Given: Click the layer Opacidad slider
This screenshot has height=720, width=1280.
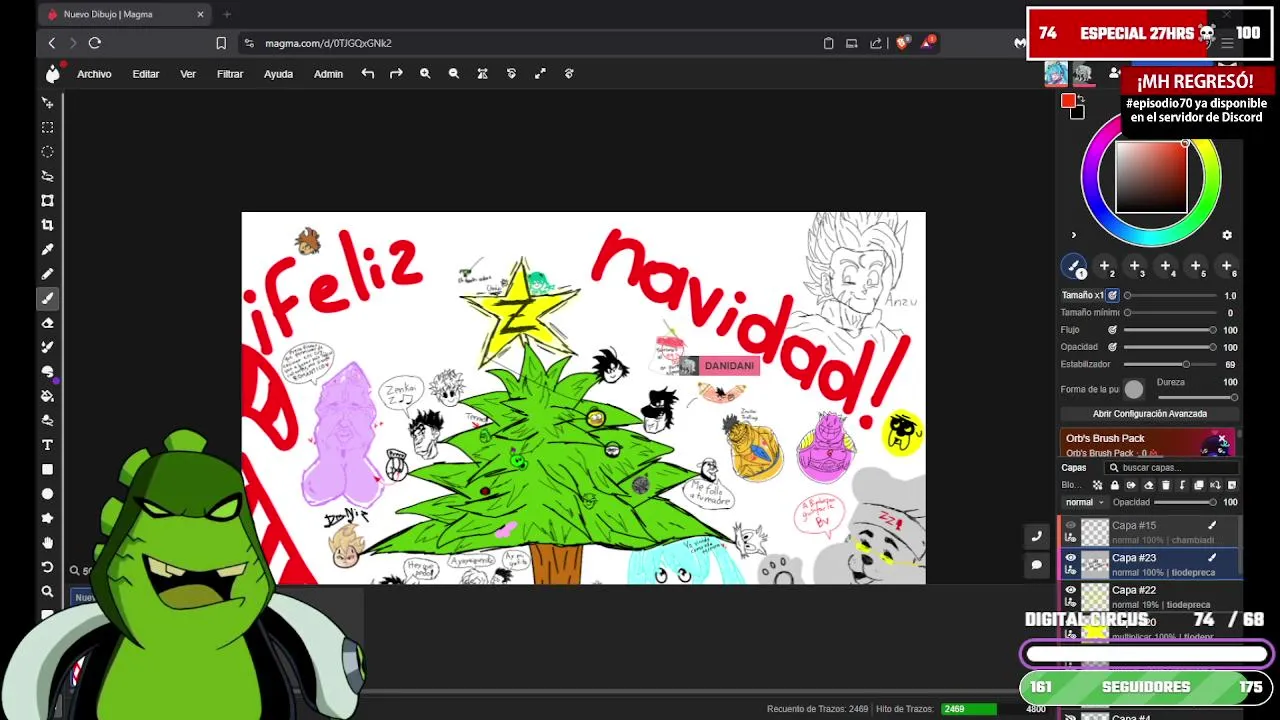Looking at the screenshot, I should point(1184,502).
